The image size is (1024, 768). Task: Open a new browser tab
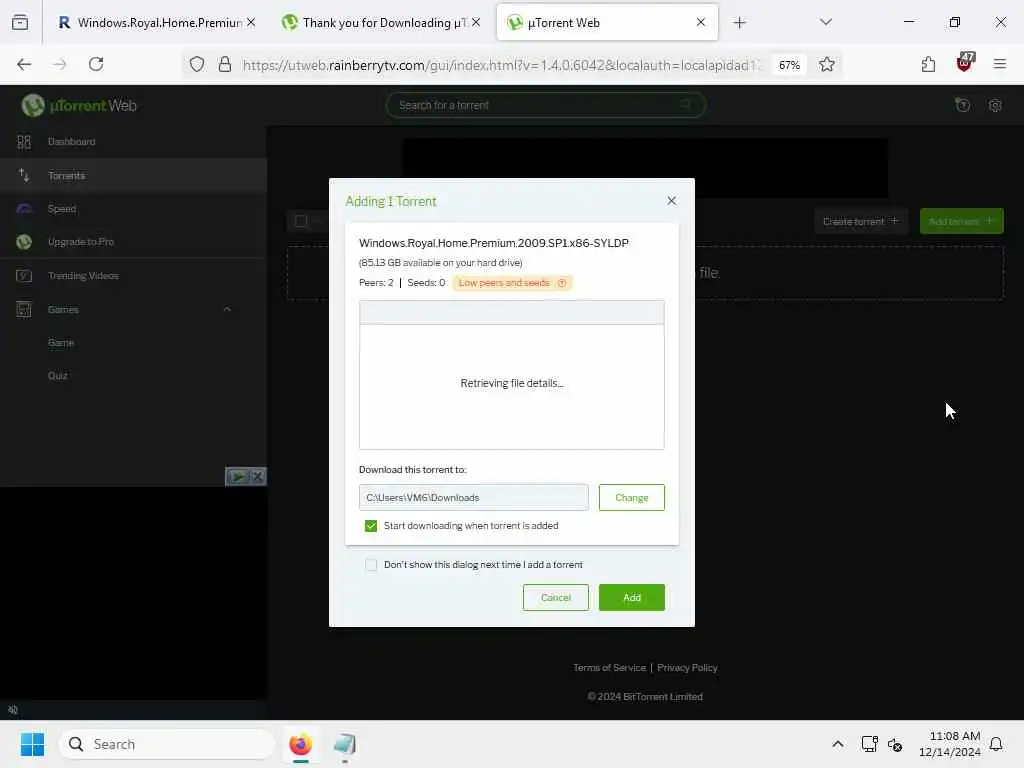tap(739, 23)
